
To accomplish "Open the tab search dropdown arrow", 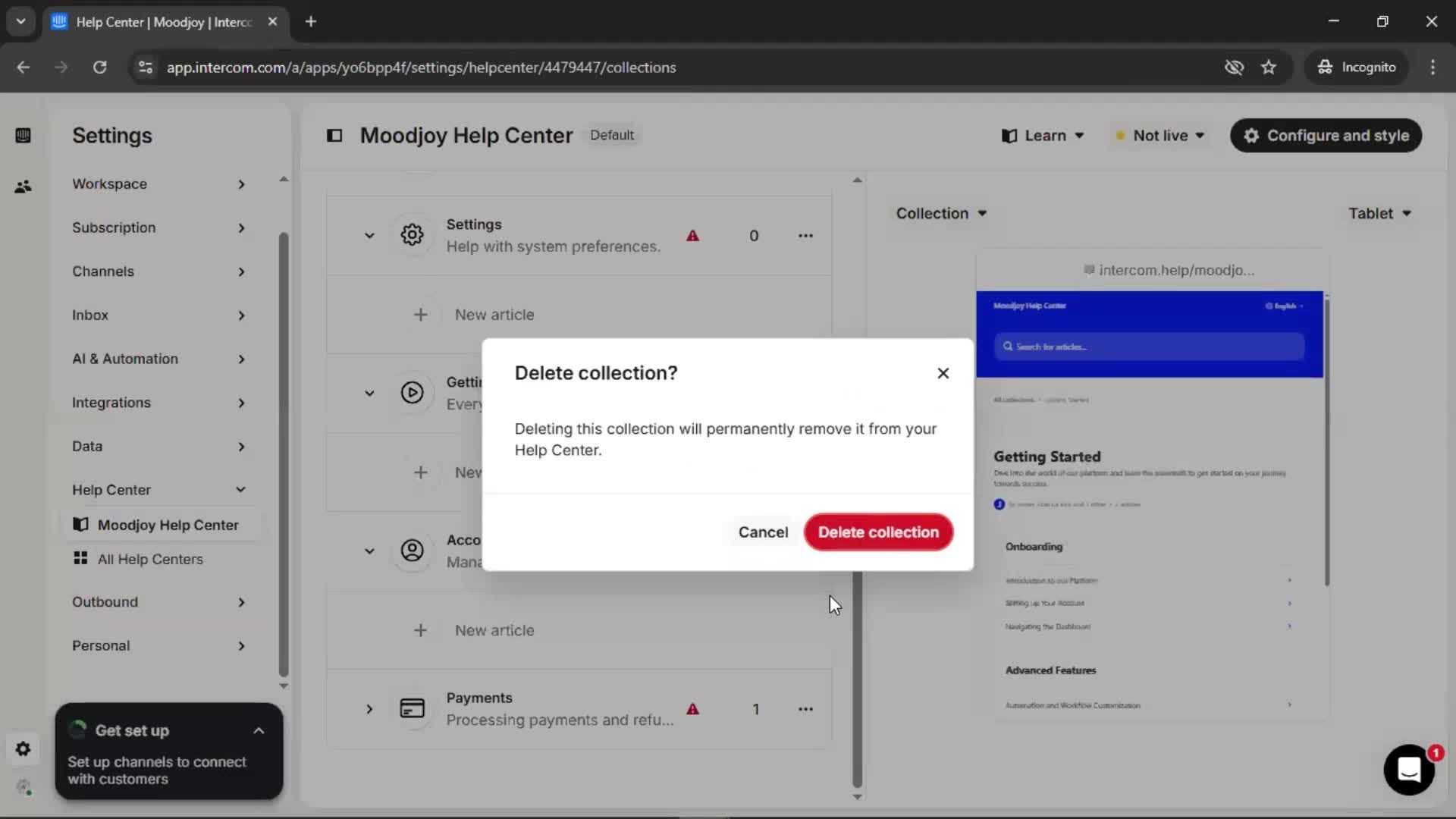I will point(20,21).
